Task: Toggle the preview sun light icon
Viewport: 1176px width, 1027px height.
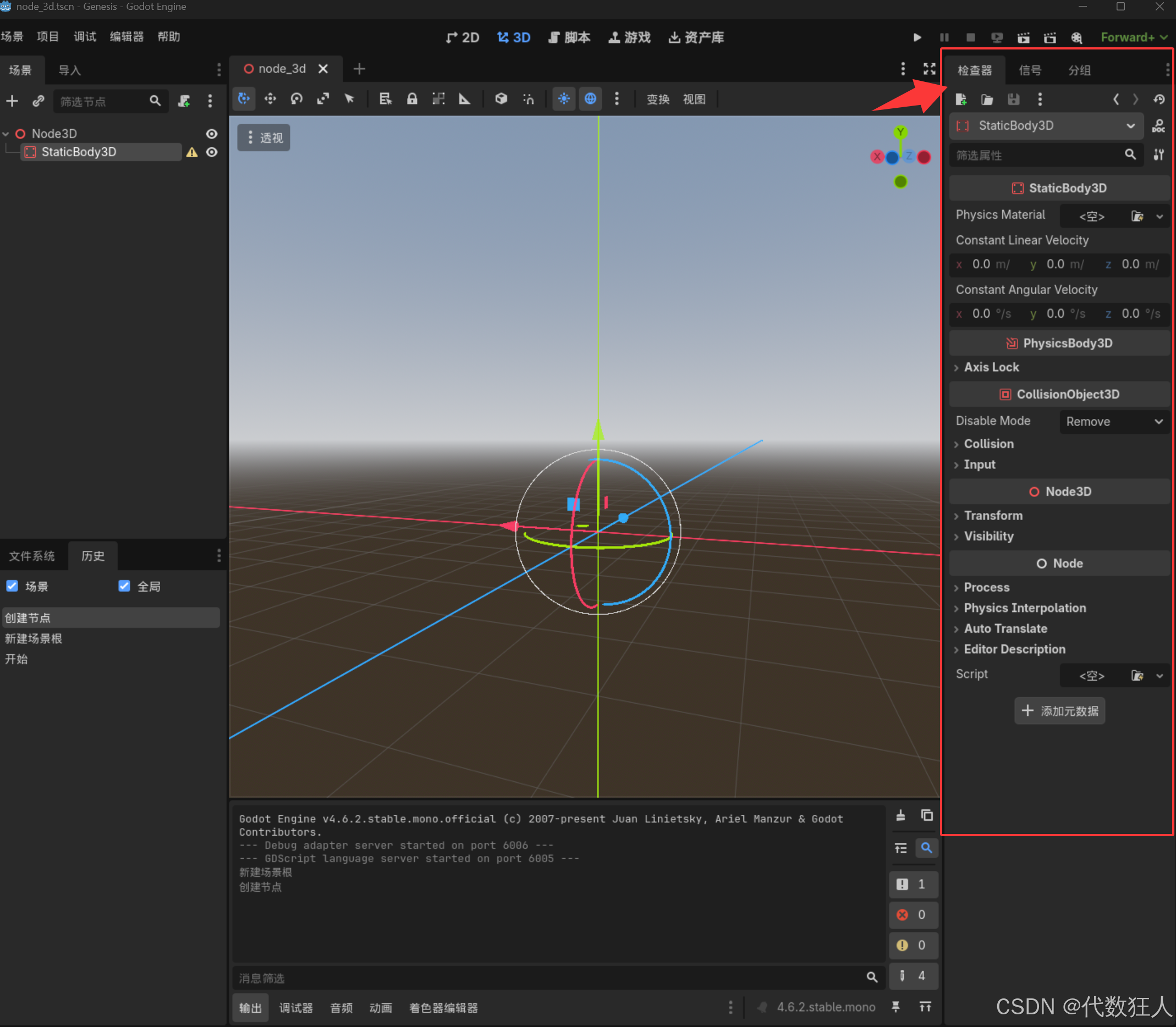Action: (x=564, y=99)
